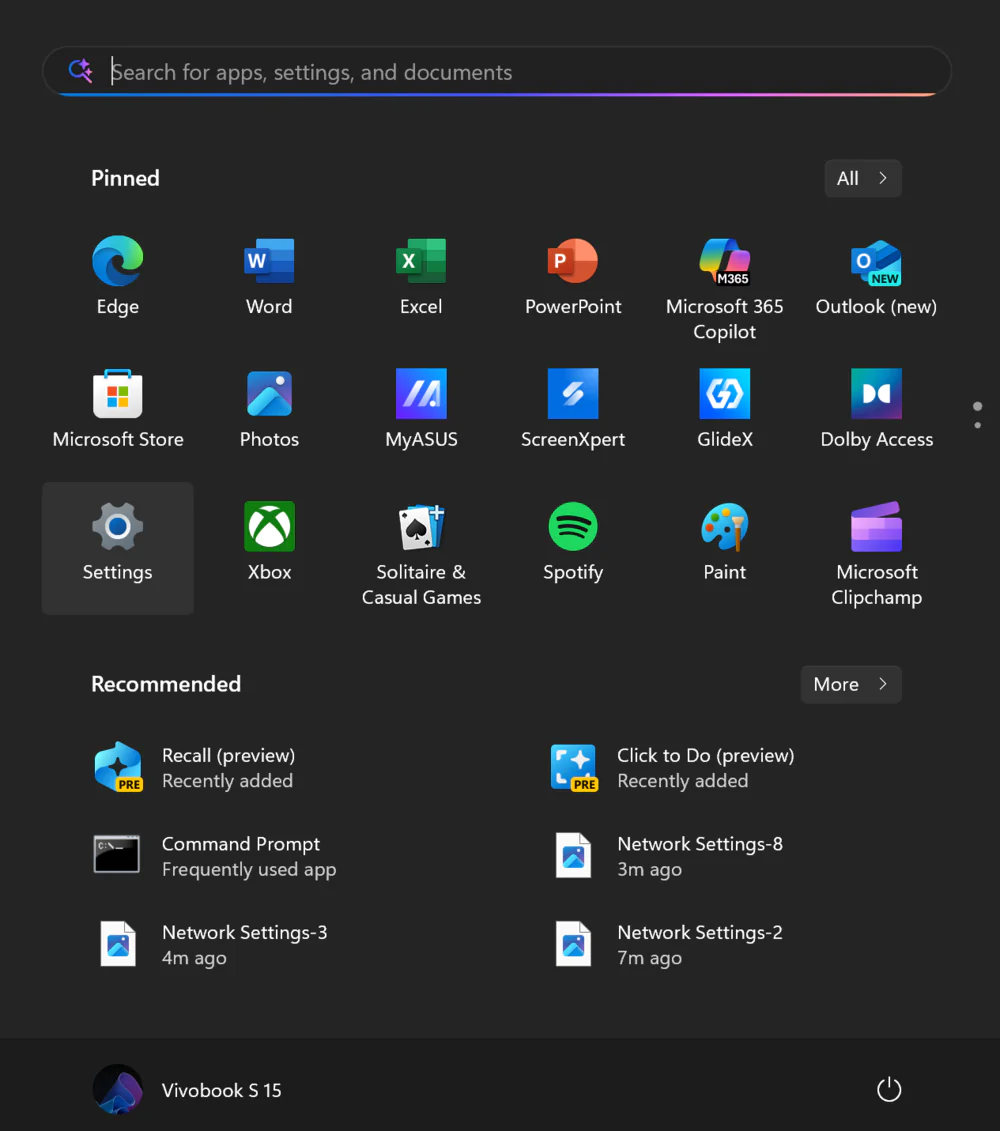
Task: Open the Excel pinned app
Action: point(421,276)
